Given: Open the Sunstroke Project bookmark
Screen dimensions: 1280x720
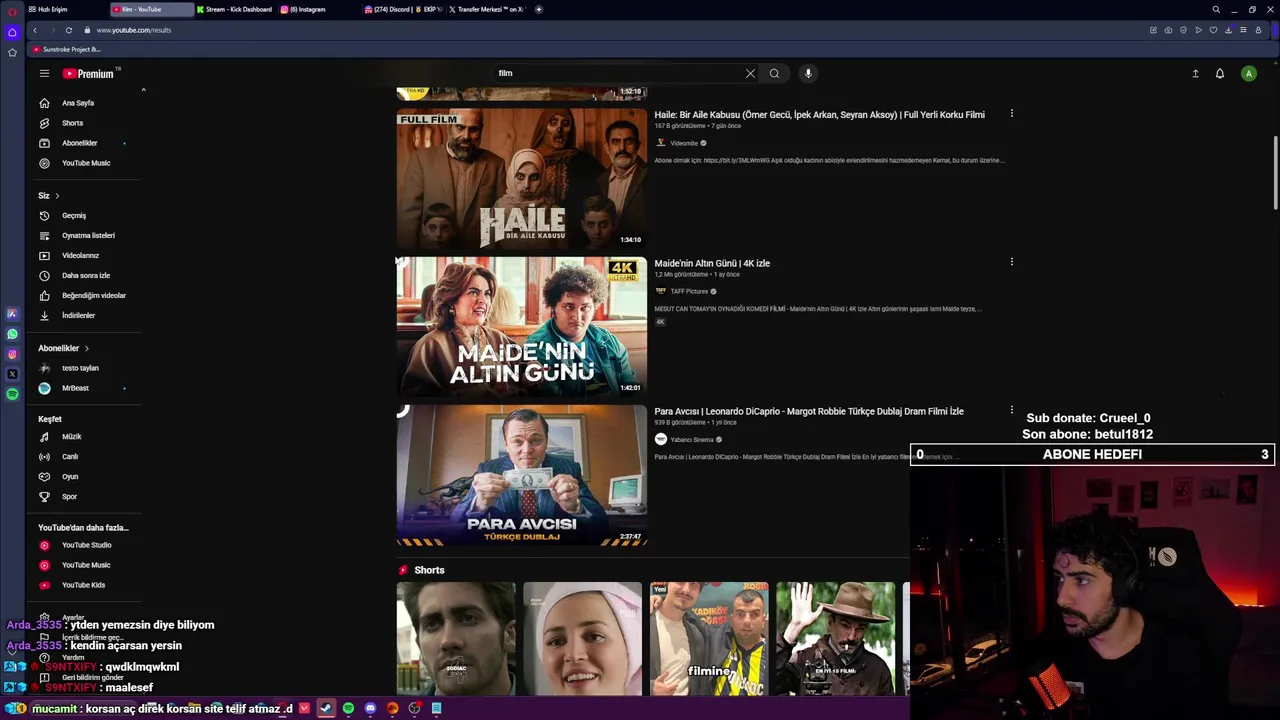Looking at the screenshot, I should 66,49.
